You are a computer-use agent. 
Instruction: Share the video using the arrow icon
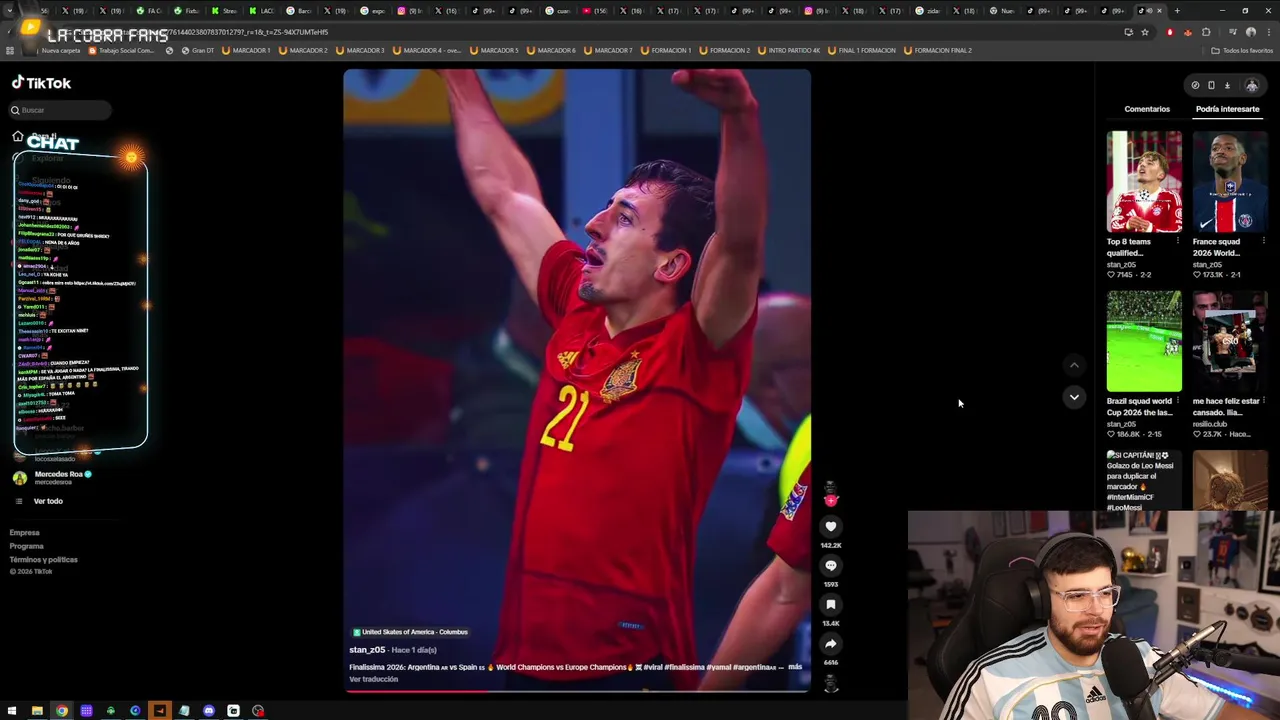(x=830, y=644)
